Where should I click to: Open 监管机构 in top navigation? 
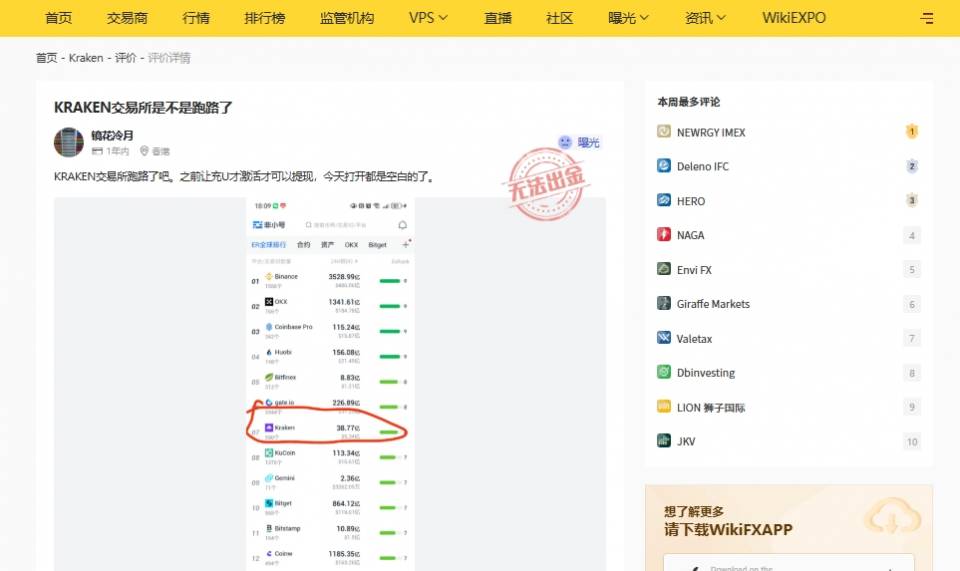point(347,18)
